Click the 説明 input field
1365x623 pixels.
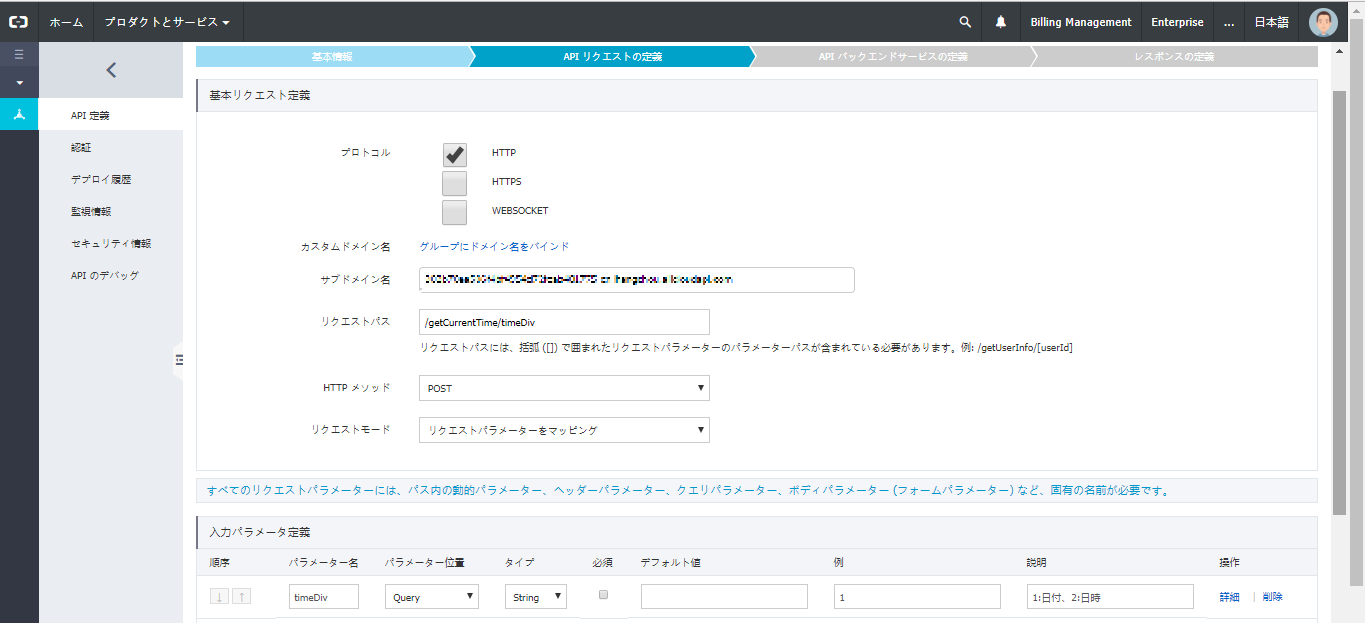pyautogui.click(x=1110, y=597)
